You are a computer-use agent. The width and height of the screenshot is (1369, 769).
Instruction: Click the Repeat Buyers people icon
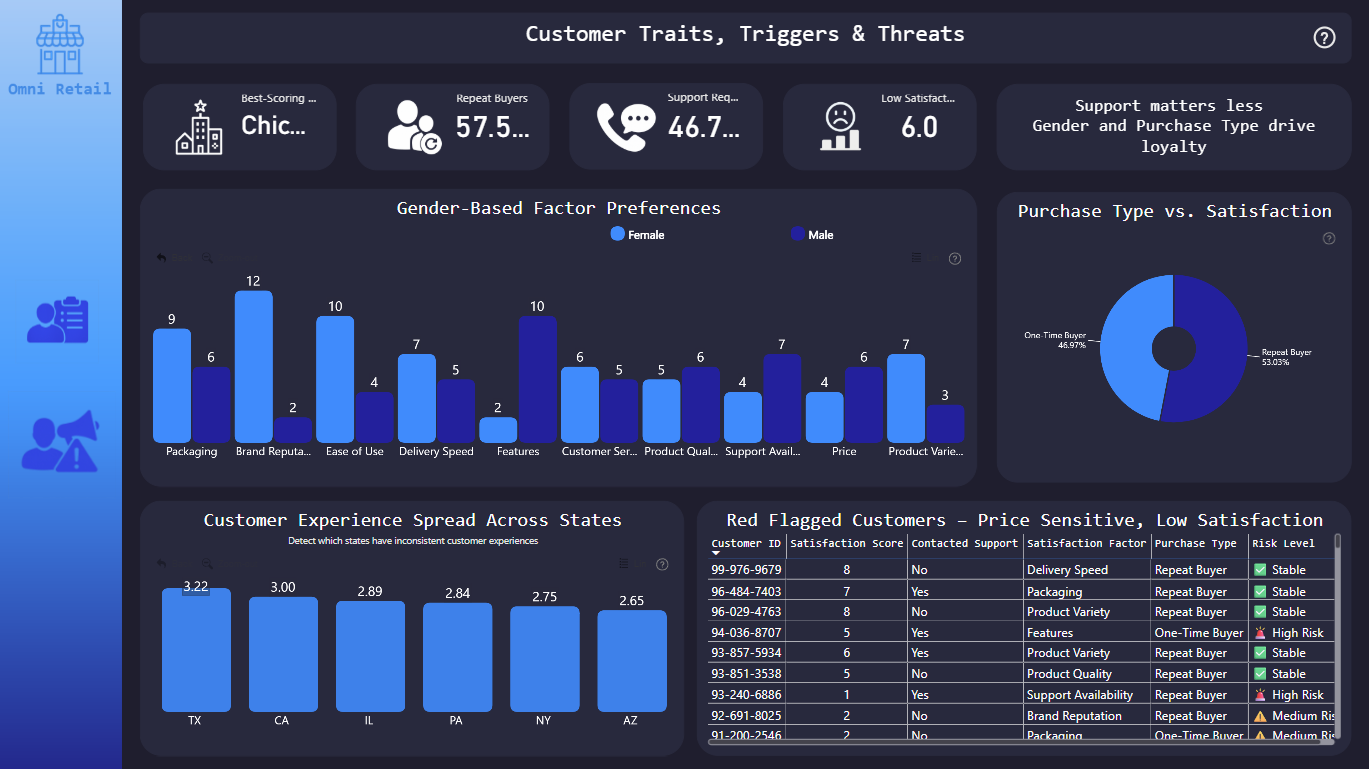414,127
